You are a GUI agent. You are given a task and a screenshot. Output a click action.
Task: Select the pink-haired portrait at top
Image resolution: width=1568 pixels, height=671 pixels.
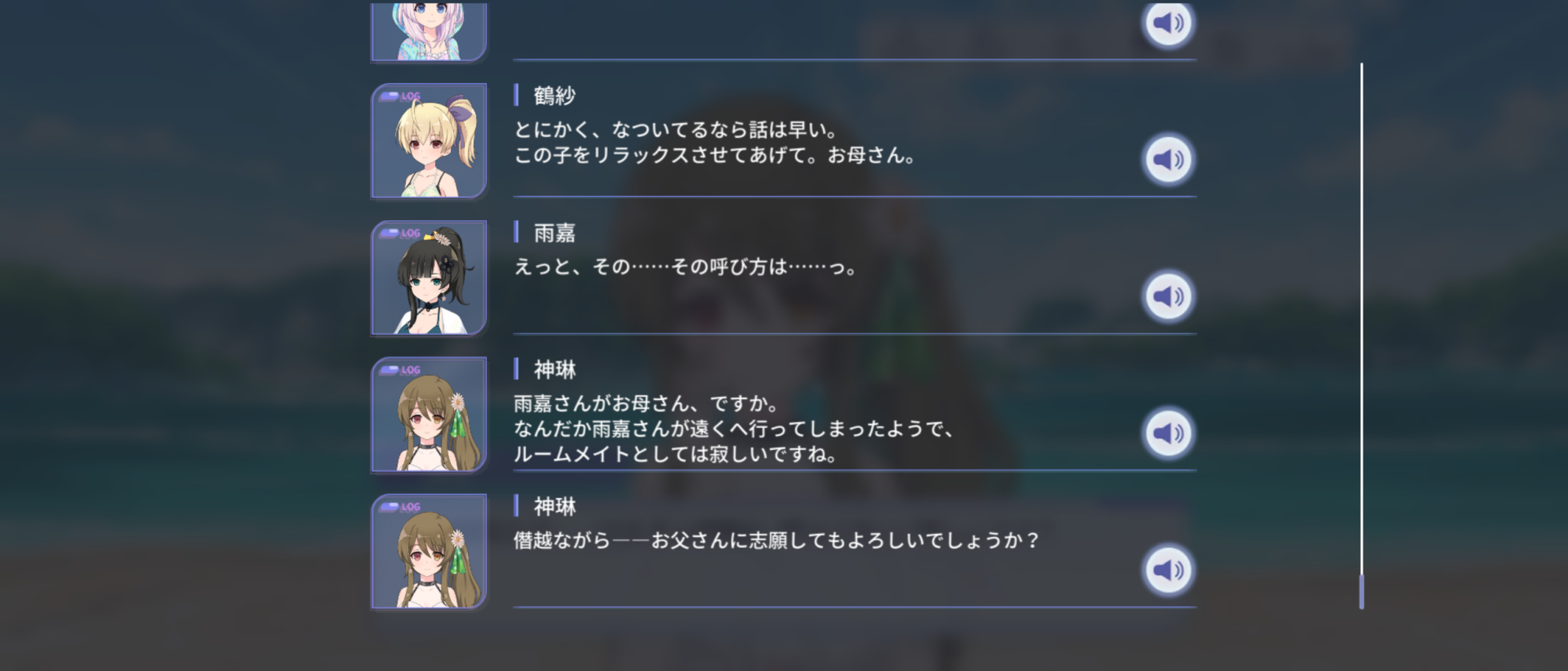point(429,31)
